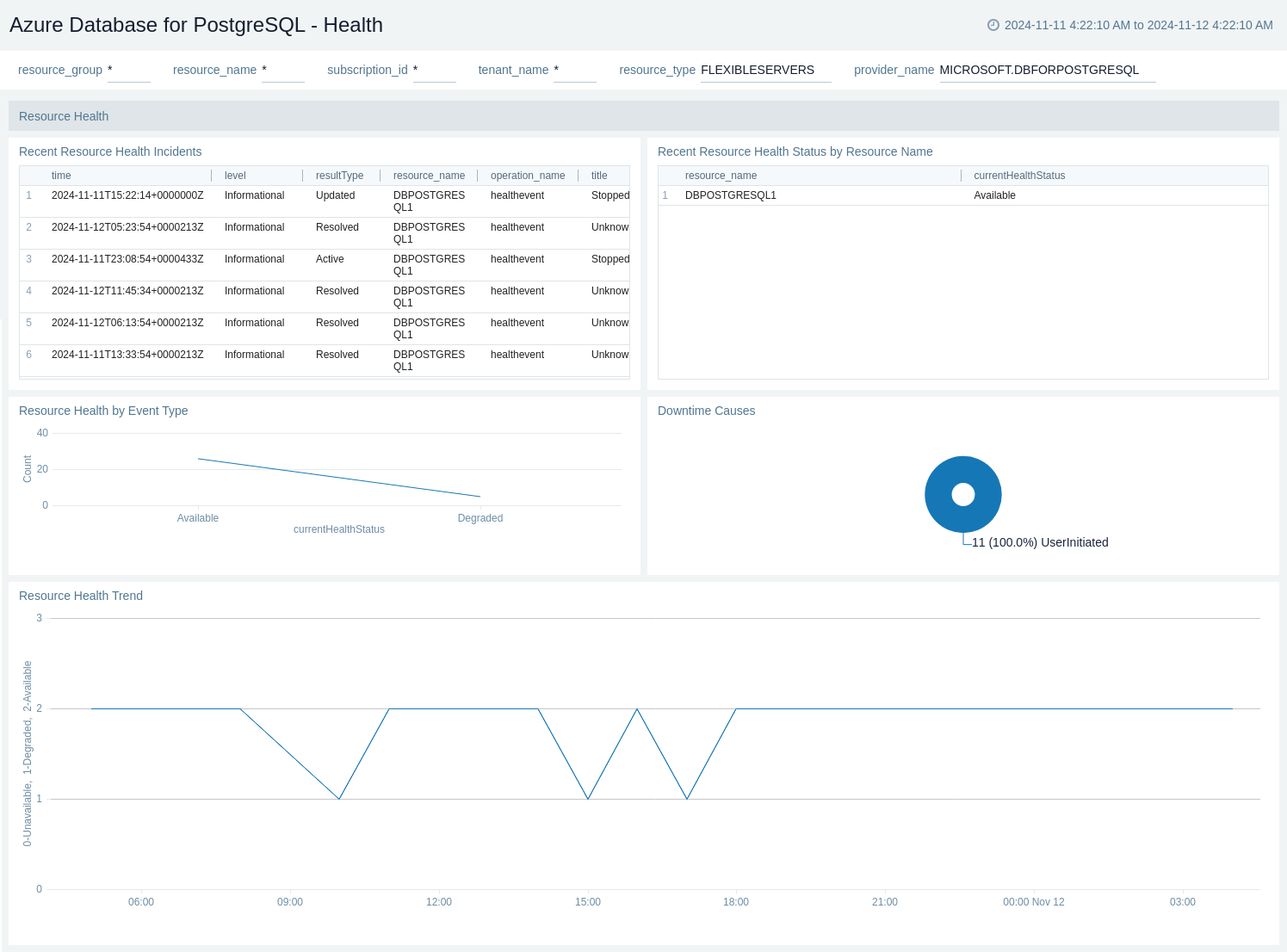Open the Resource Health Trend panel title
This screenshot has height=952, width=1287.
point(81,596)
